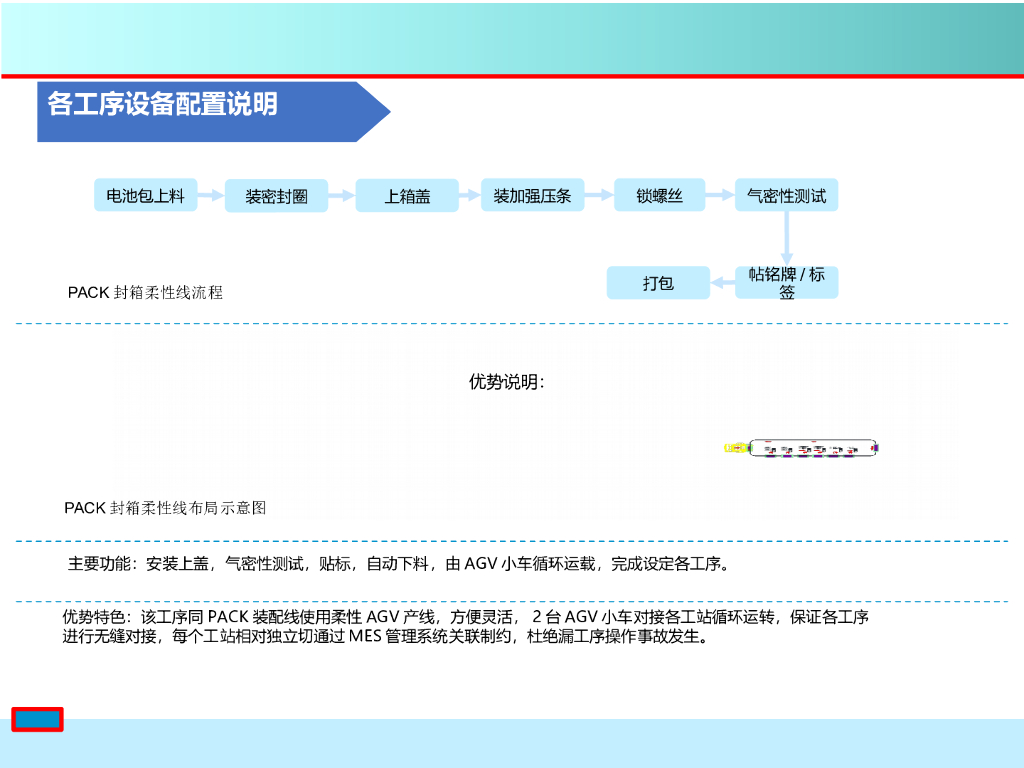Select the 装密封圈 step box

(x=277, y=196)
